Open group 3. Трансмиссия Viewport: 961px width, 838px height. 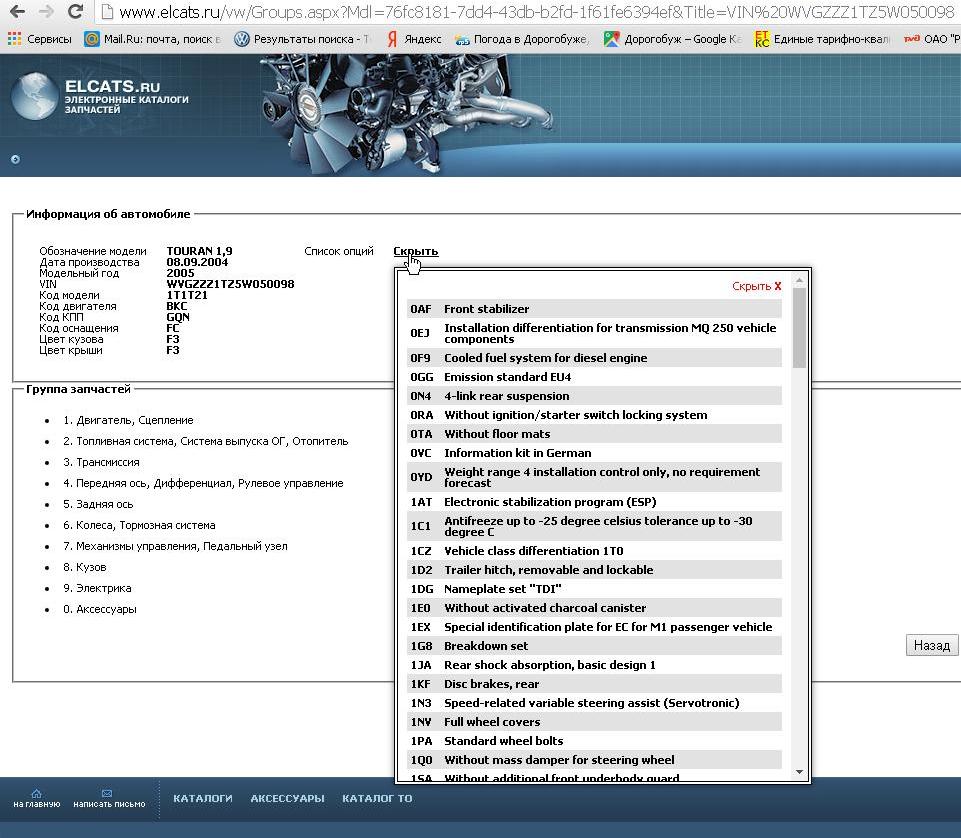tap(101, 462)
